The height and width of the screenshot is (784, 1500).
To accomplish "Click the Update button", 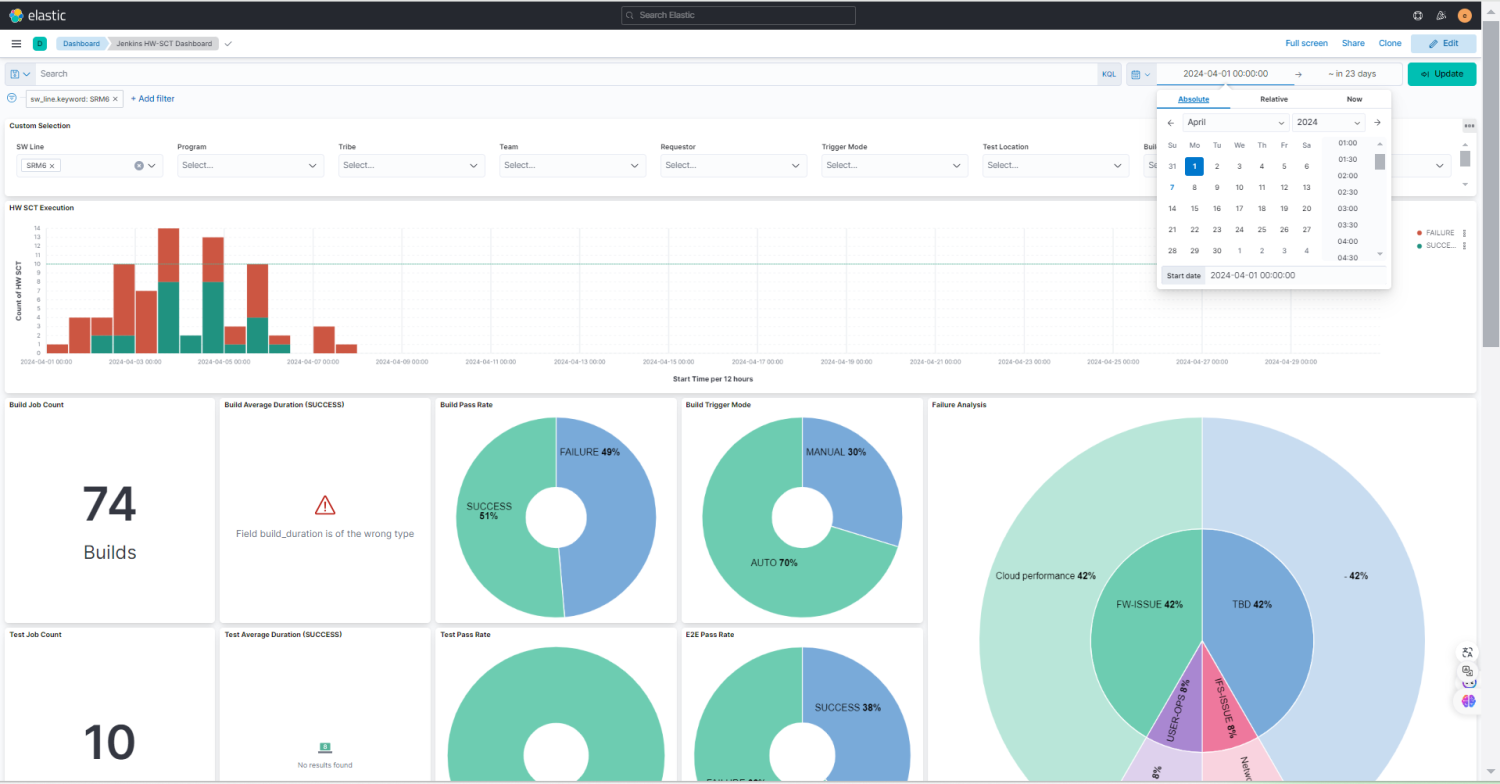I will (1441, 74).
